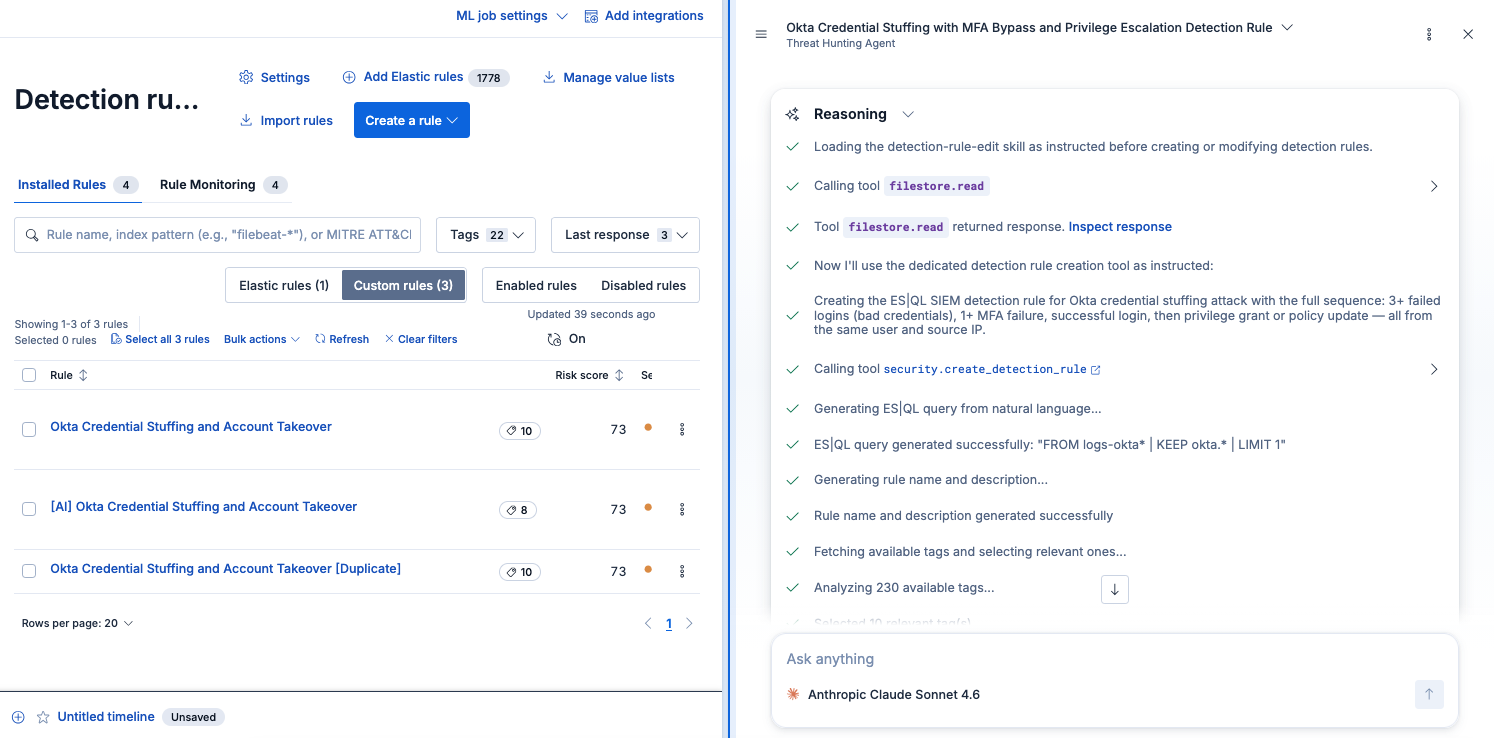Open actions menu for the [Duplicate] rule
1494x738 pixels.
[x=682, y=571]
